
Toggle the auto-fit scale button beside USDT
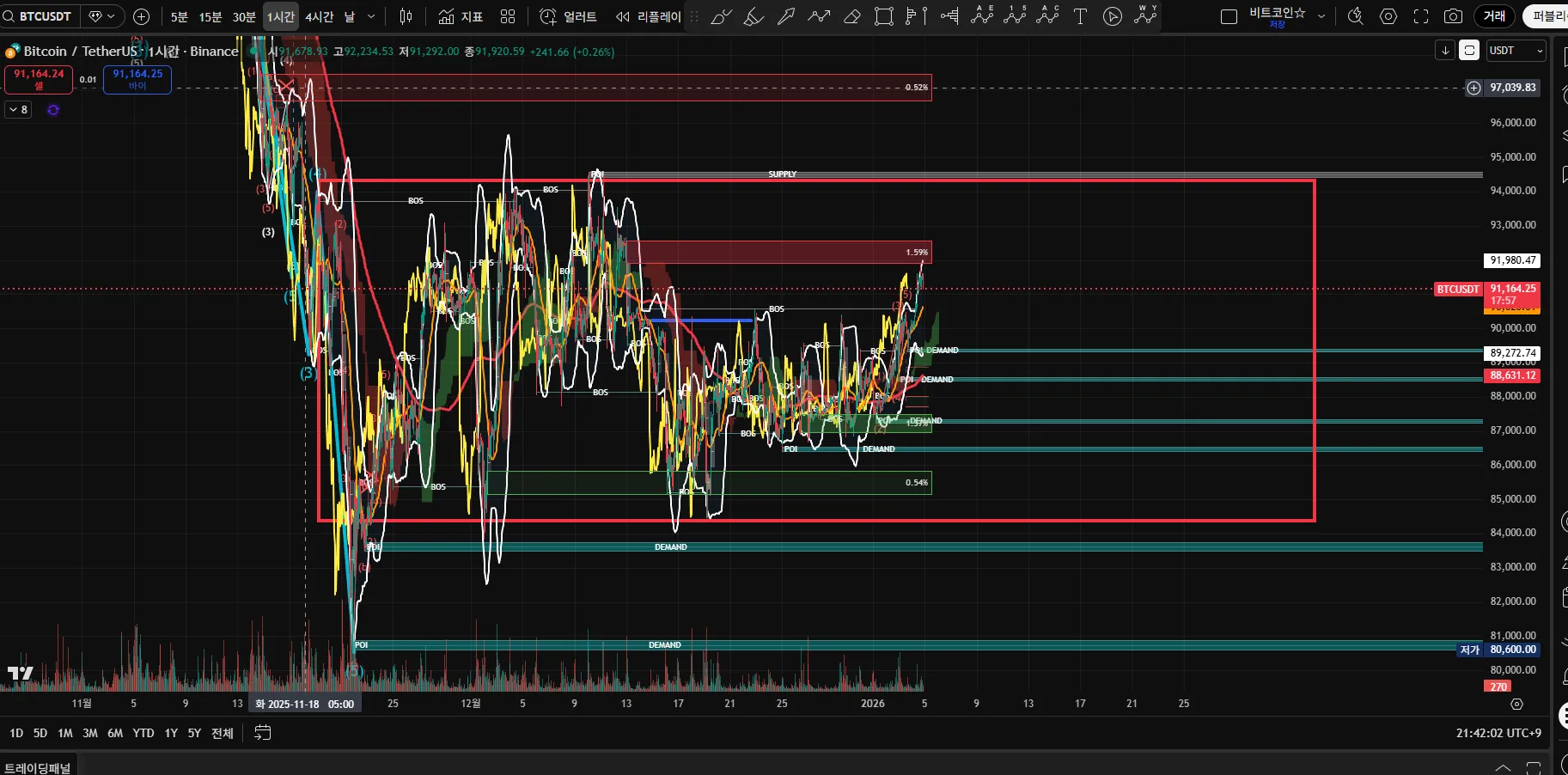coord(1469,51)
